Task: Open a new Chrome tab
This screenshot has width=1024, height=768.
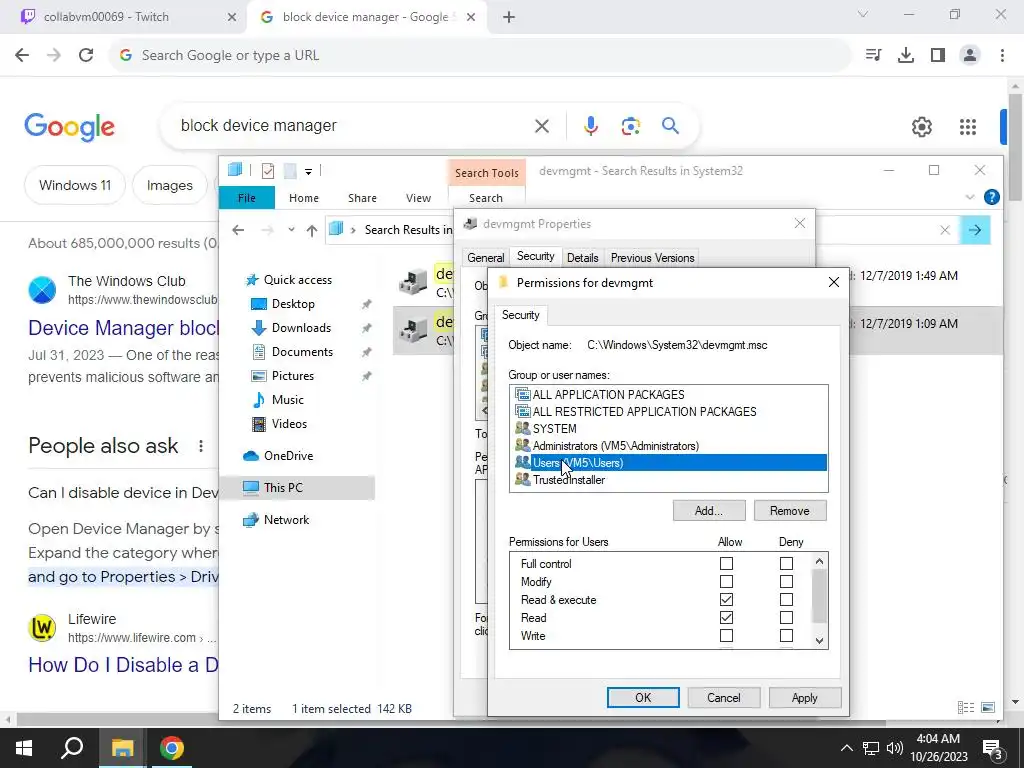Action: tap(509, 17)
